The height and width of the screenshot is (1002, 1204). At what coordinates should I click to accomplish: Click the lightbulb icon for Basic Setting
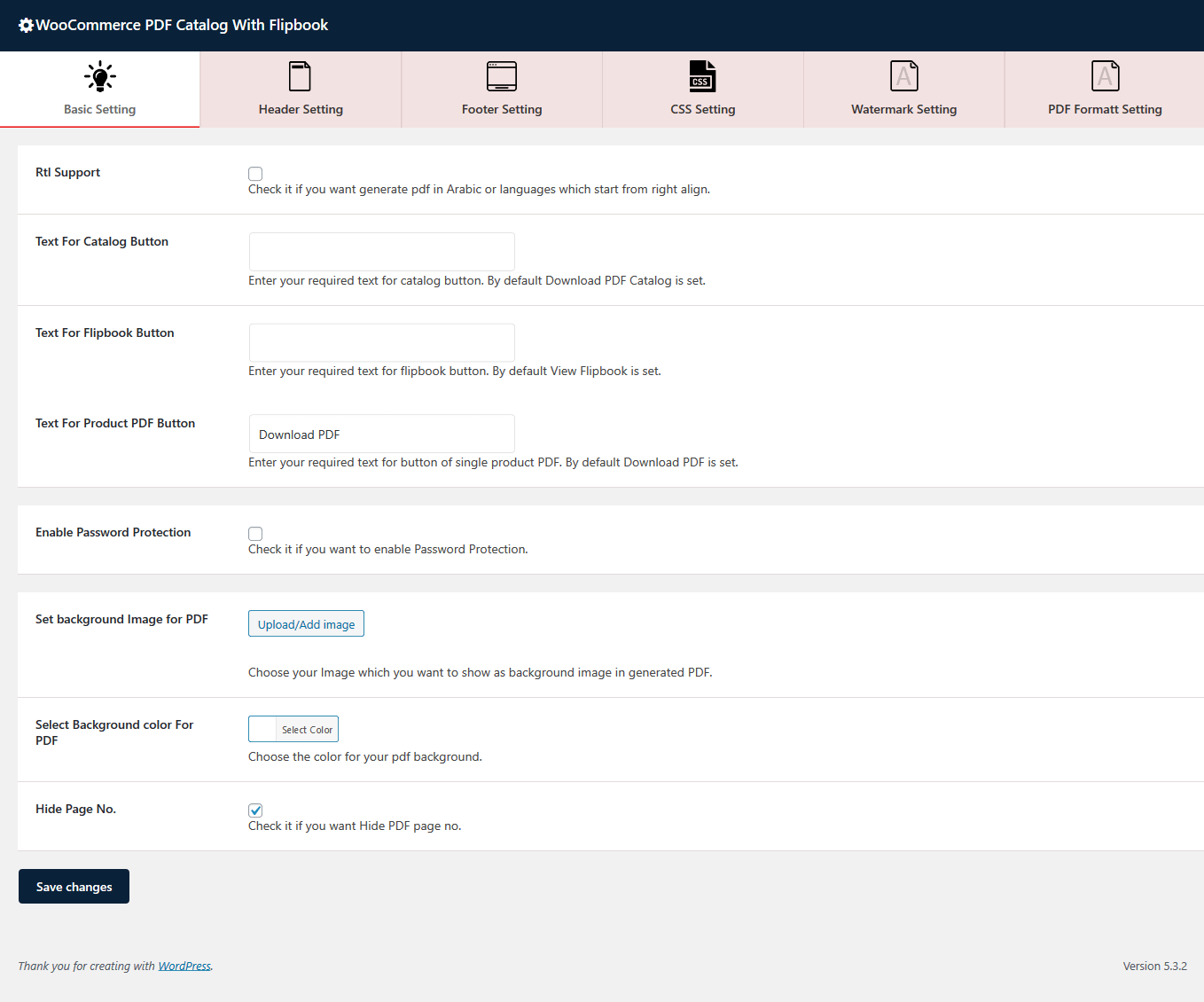click(x=100, y=76)
